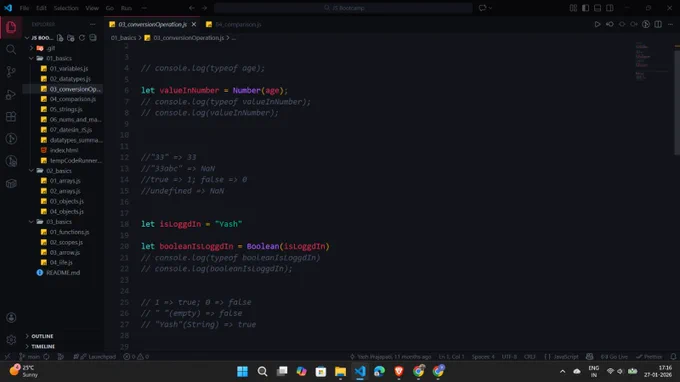This screenshot has width=680, height=382.
Task: Open the Run menu
Action: (126, 8)
